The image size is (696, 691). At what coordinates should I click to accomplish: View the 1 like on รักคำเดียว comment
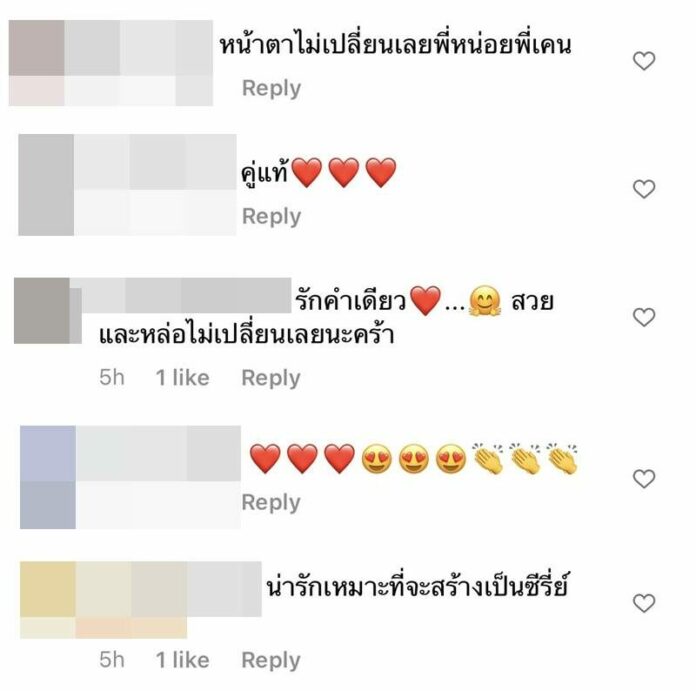click(x=182, y=378)
